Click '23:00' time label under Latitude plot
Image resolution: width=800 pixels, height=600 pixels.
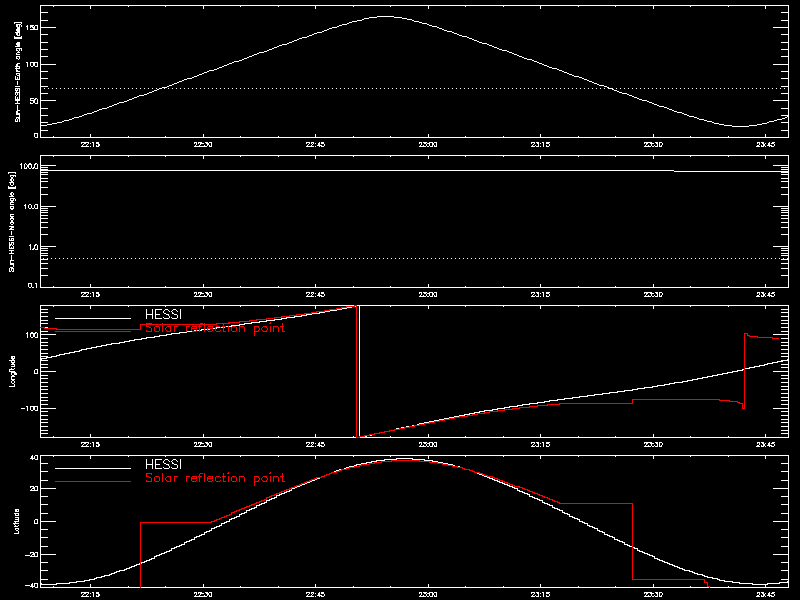(x=428, y=594)
